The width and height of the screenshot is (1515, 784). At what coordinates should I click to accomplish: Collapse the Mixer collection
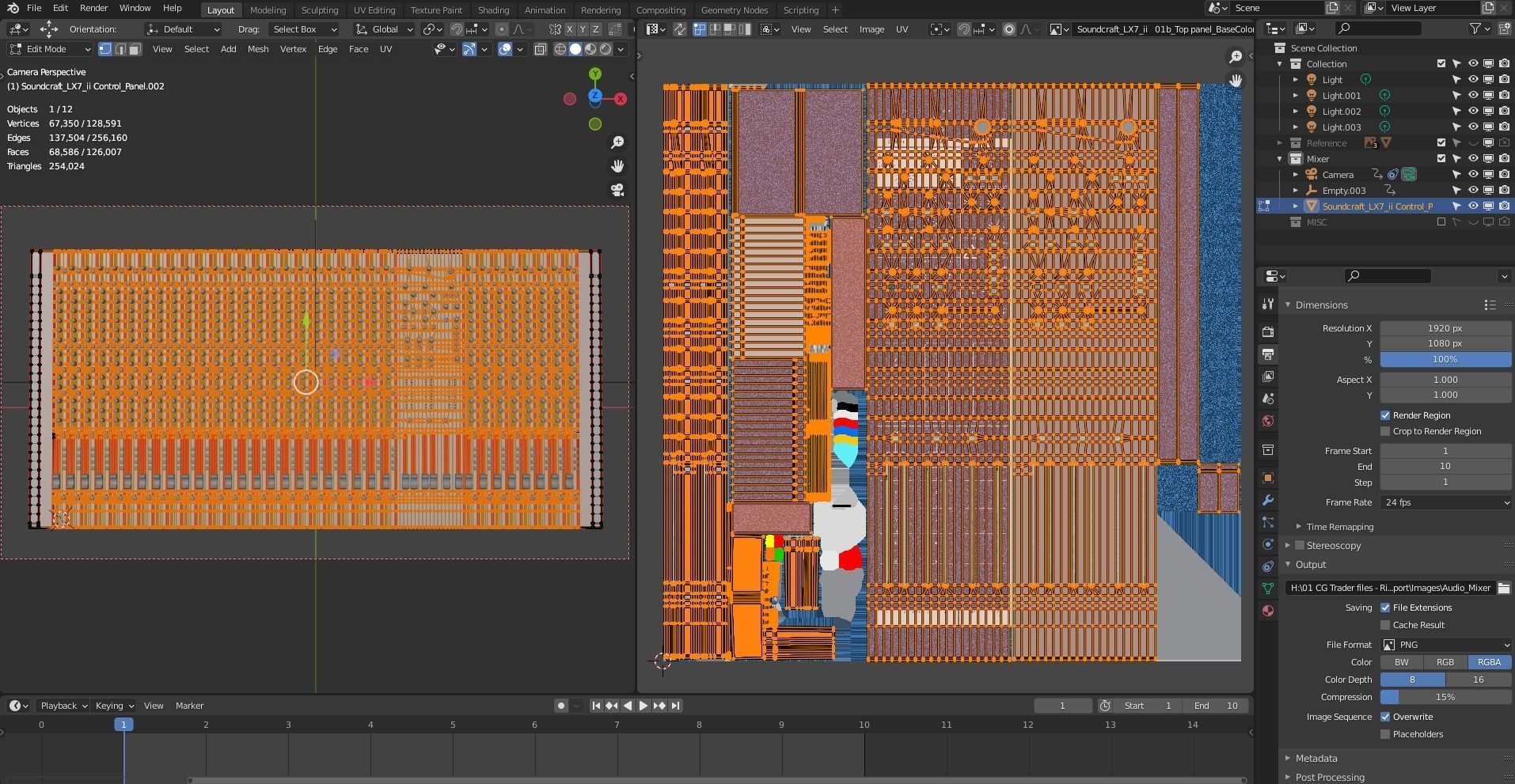1280,159
